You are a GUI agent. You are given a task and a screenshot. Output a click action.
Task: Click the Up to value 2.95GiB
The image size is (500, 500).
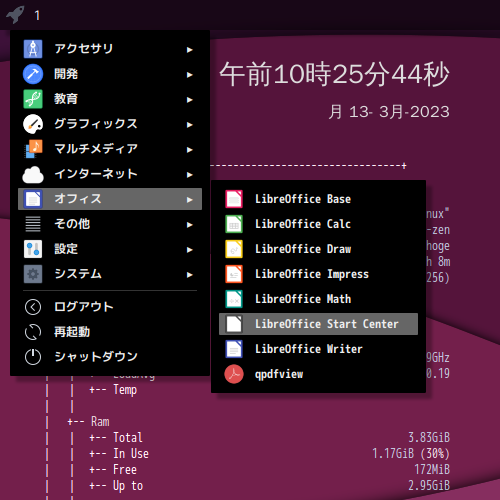coord(429,485)
